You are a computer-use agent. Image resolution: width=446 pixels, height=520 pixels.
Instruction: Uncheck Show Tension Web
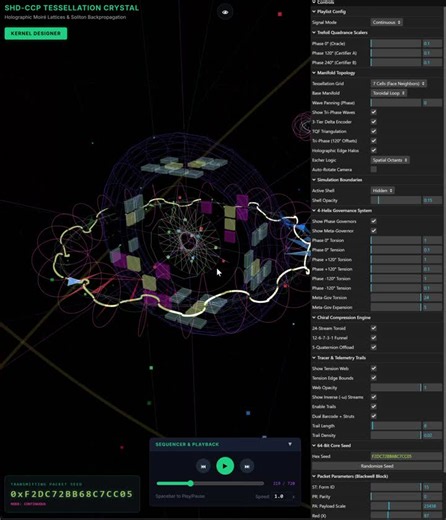374,368
